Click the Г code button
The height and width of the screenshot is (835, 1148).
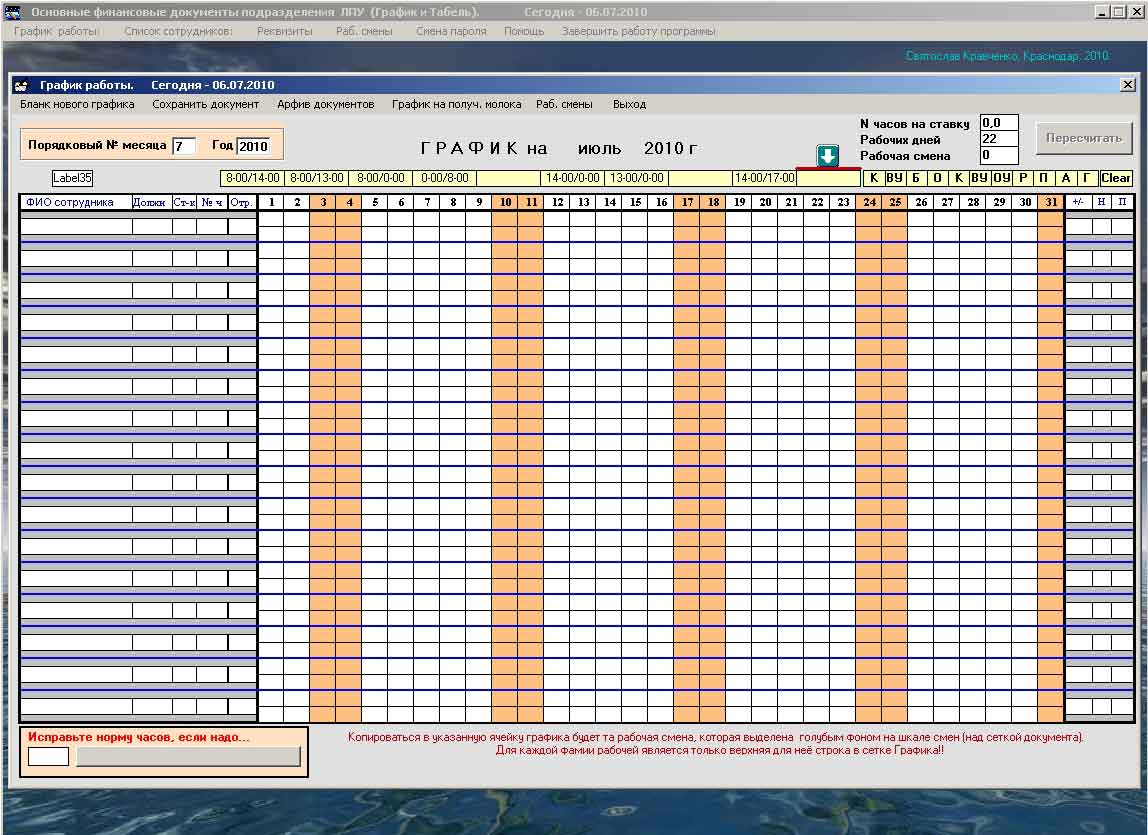click(x=1086, y=178)
